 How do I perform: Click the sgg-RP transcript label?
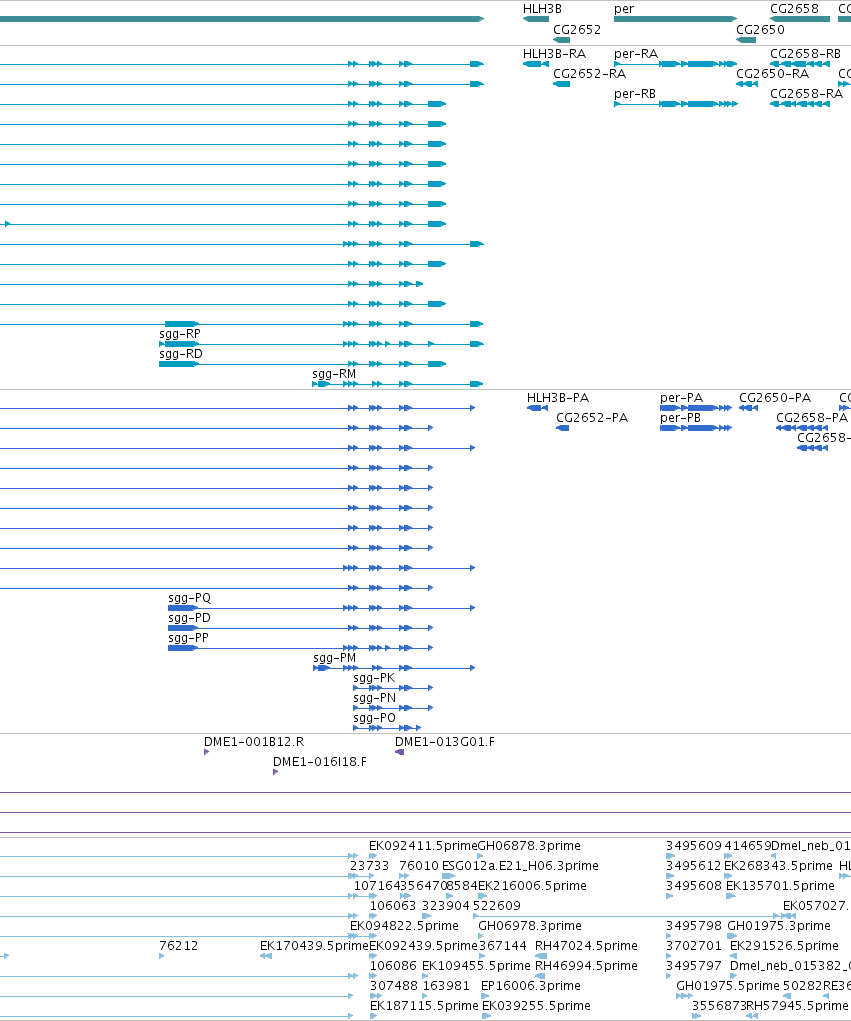point(180,334)
